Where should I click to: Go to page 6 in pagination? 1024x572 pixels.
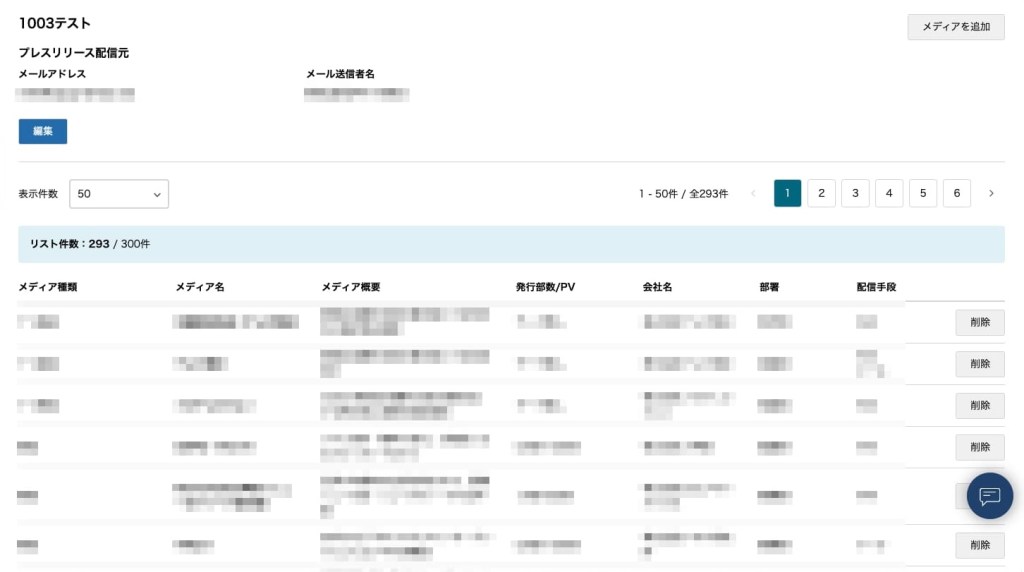tap(956, 194)
